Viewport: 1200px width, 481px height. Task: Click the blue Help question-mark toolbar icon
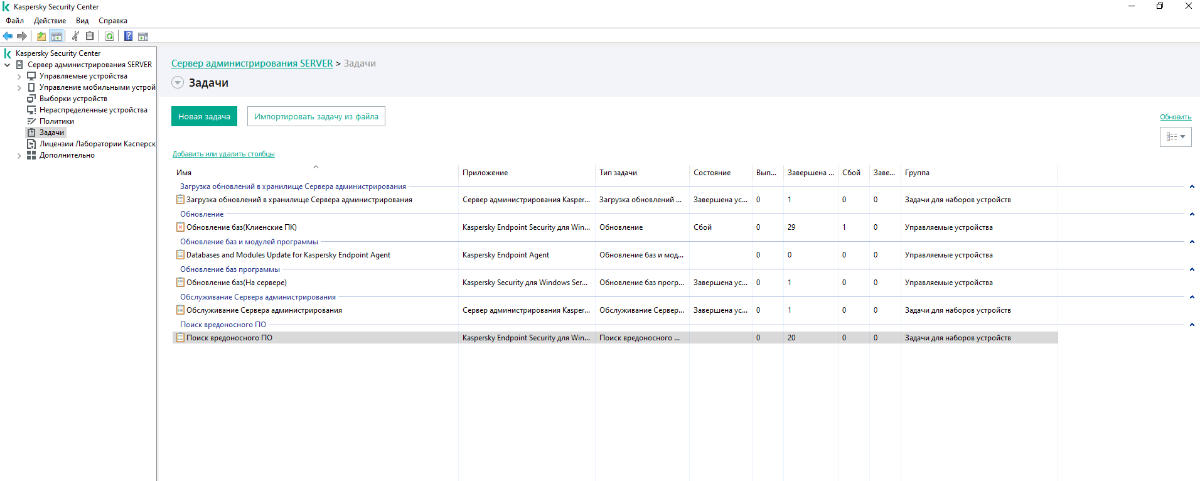(128, 36)
